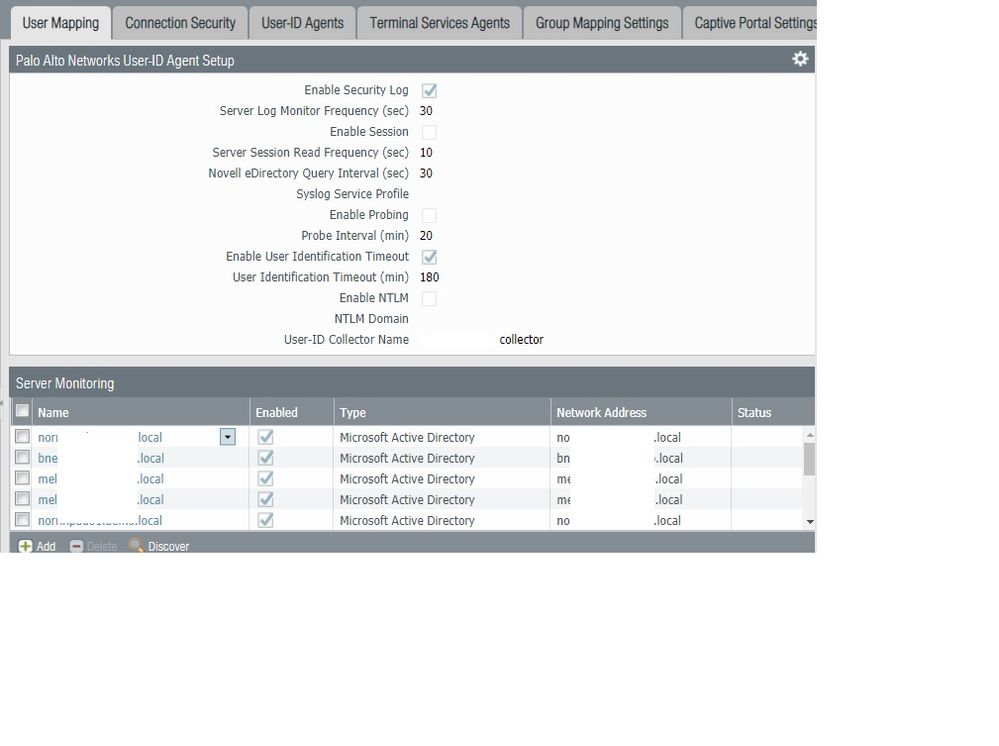Open the first nor .local server link
This screenshot has width=999, height=746.
100,438
